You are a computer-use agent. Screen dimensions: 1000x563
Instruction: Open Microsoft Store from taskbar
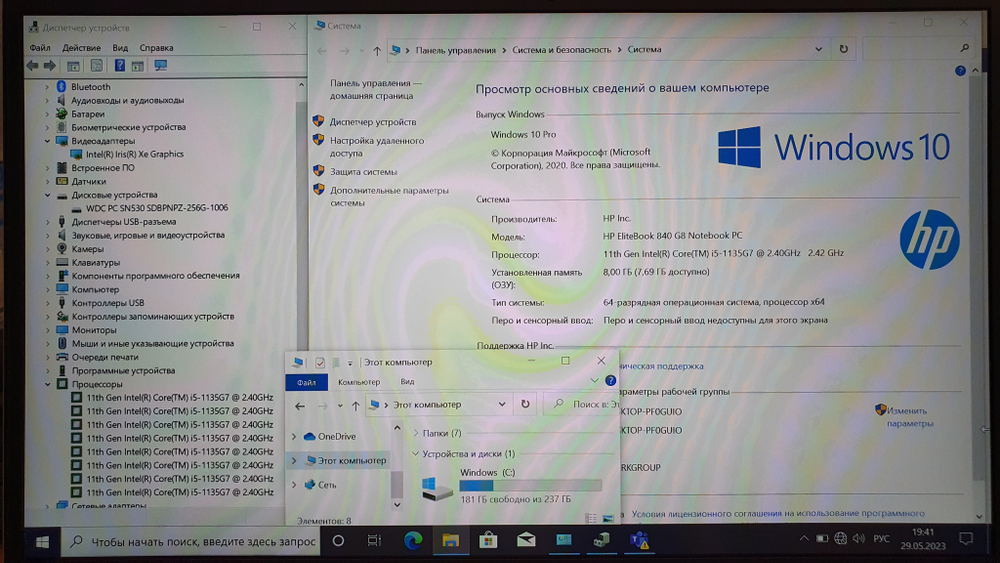[x=488, y=541]
